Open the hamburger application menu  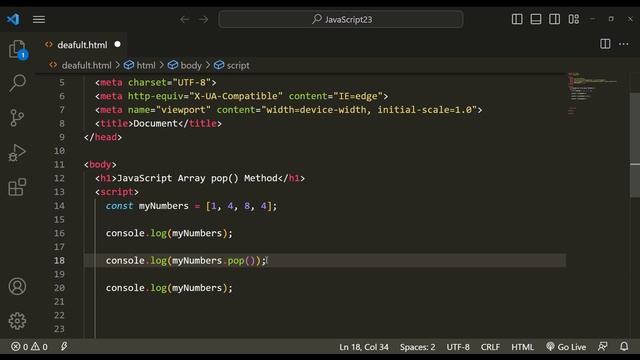39,19
